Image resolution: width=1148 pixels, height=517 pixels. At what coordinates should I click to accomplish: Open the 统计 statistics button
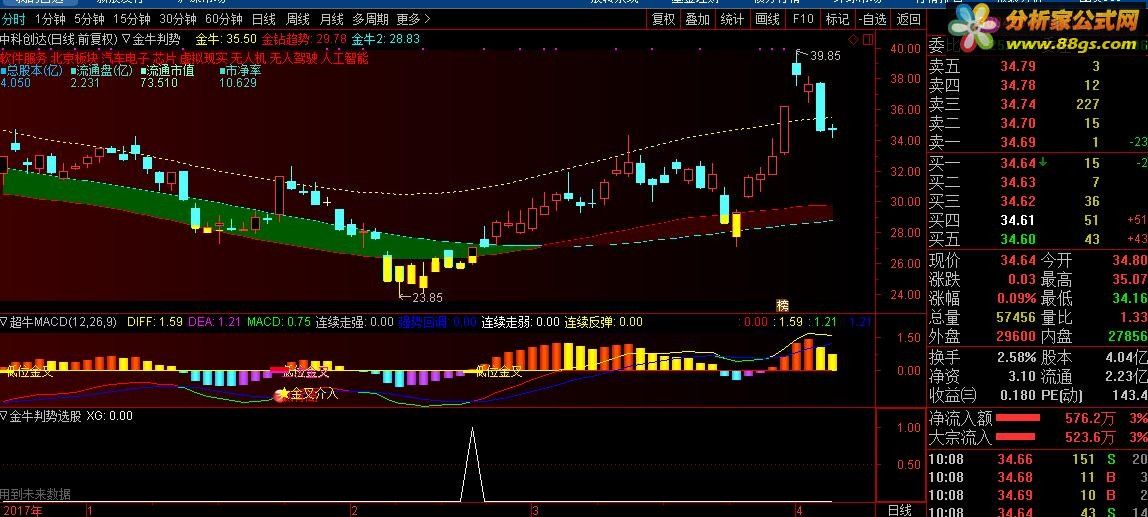(x=731, y=20)
